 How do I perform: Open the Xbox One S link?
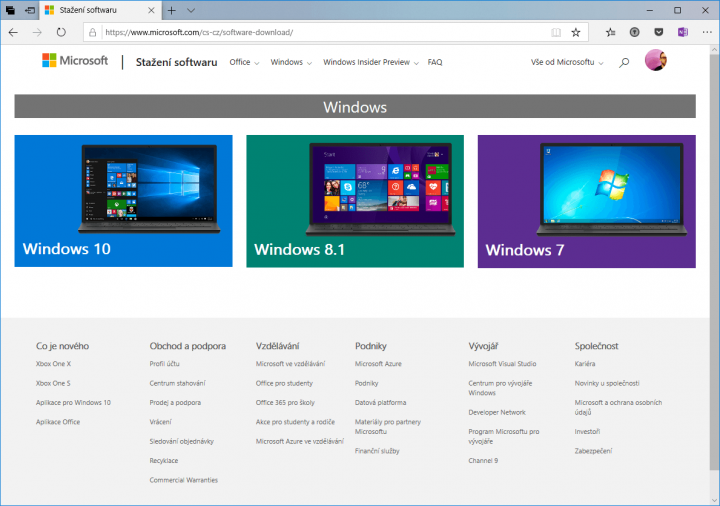[x=53, y=383]
